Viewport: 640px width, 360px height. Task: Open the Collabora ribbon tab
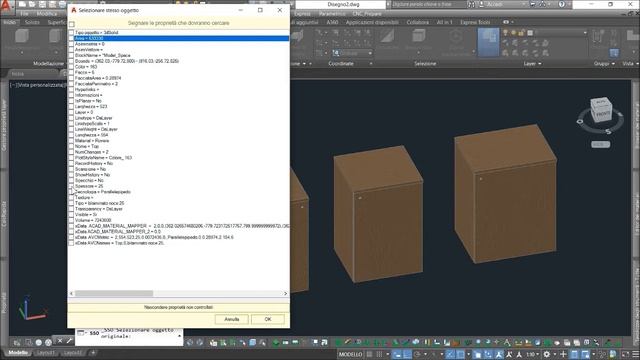[418, 22]
